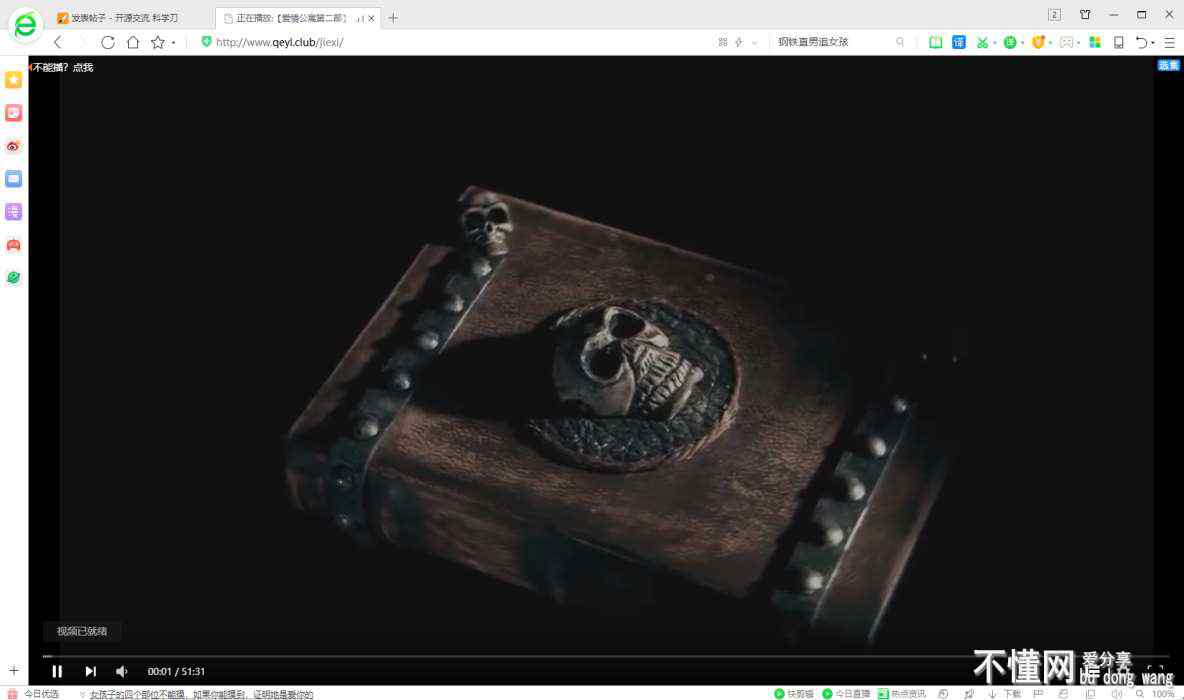
Task: Open the mobile phone assistant icon
Action: 1119,42
